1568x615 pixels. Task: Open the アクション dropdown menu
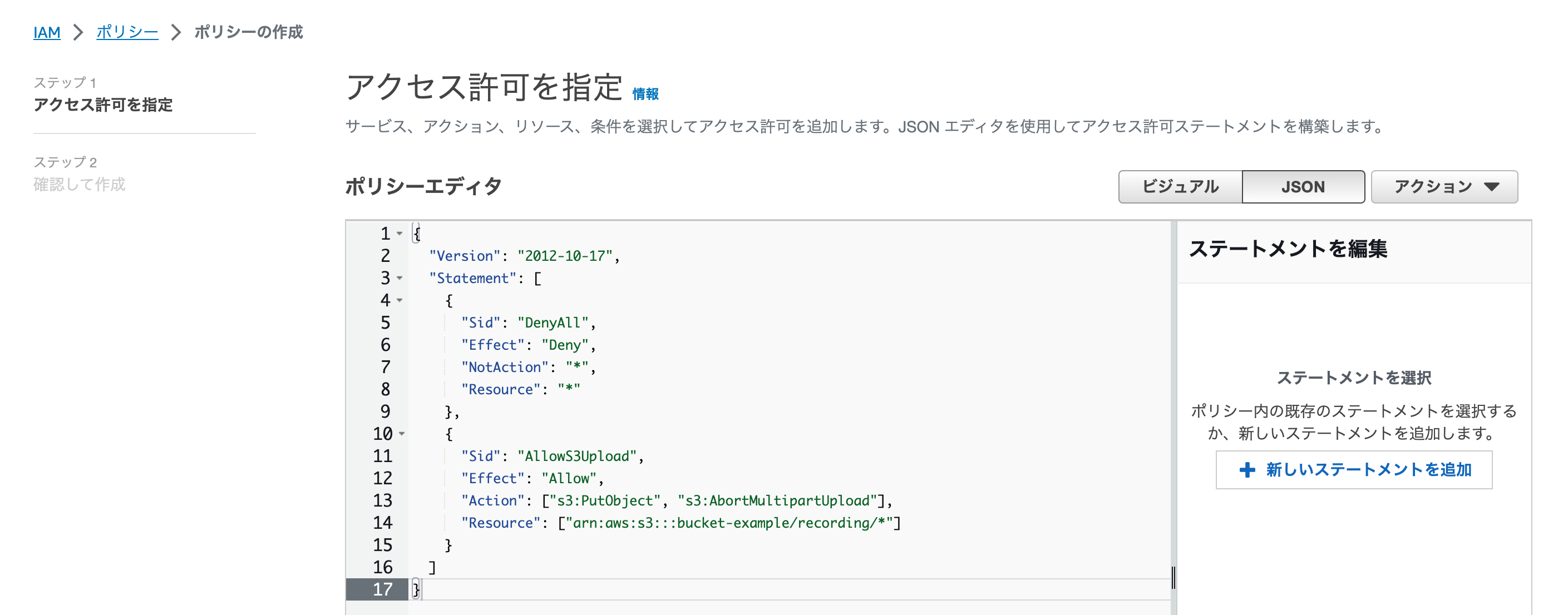[x=1444, y=186]
